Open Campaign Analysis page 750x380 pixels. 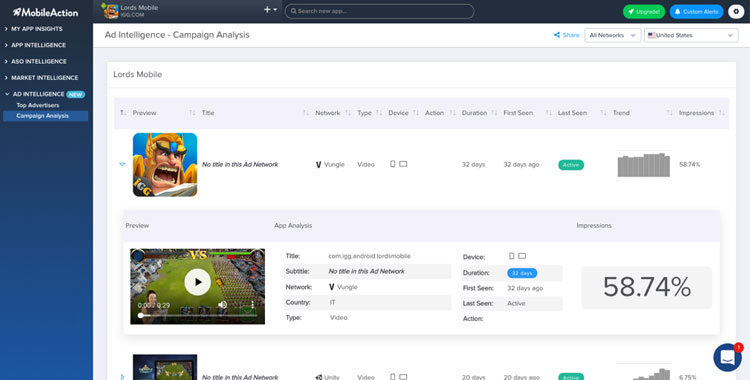(45, 116)
